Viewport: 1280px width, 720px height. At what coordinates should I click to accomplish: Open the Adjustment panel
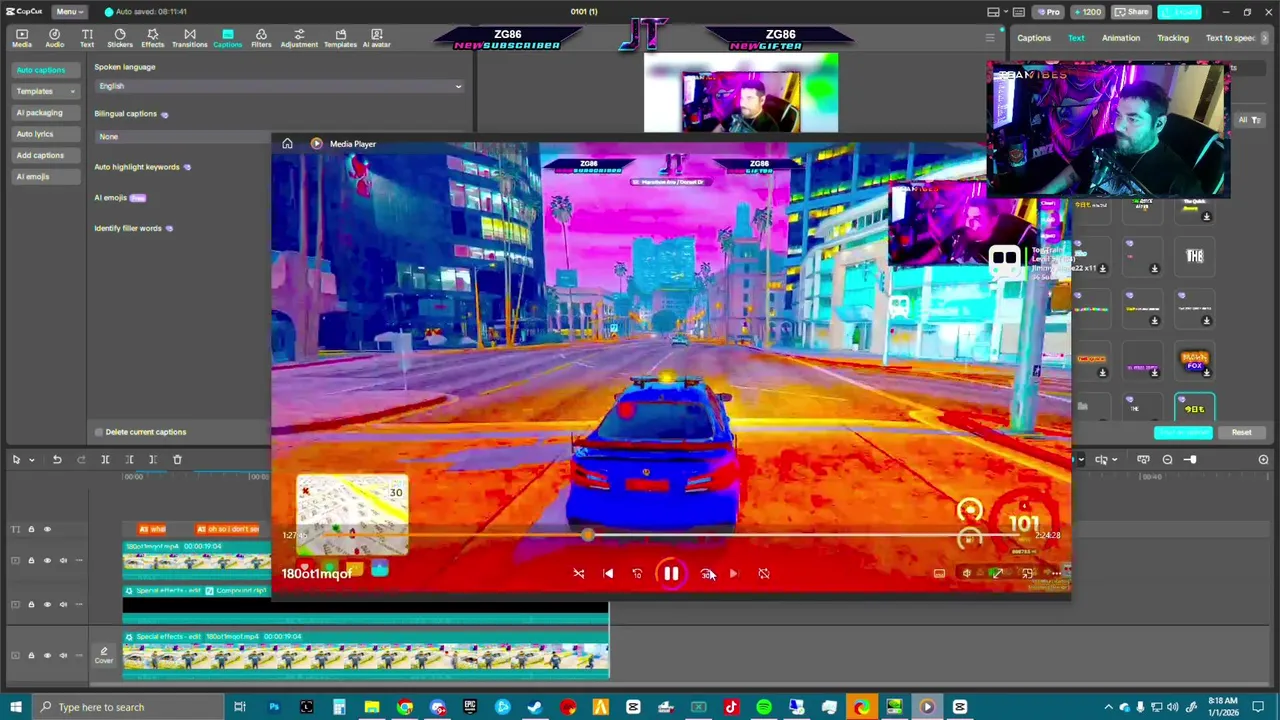click(299, 38)
